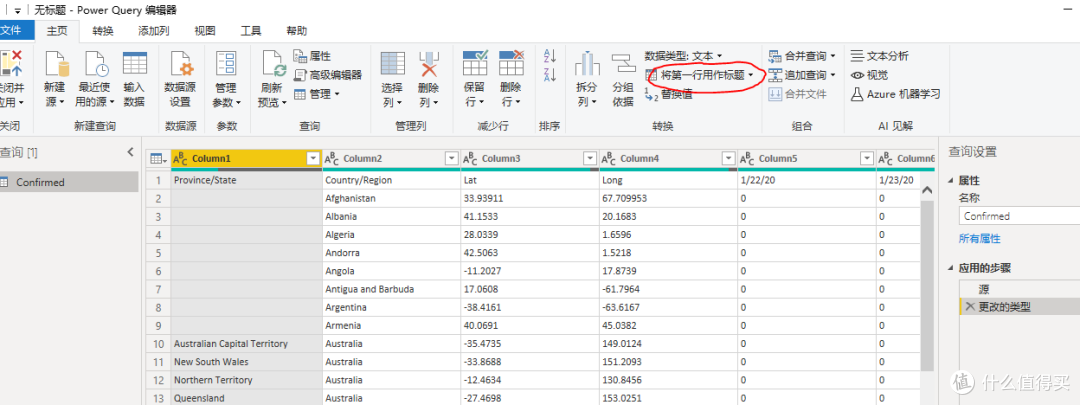This screenshot has height=405, width=1080.
Task: Collapse the 查询 queries pane
Action: tap(130, 152)
